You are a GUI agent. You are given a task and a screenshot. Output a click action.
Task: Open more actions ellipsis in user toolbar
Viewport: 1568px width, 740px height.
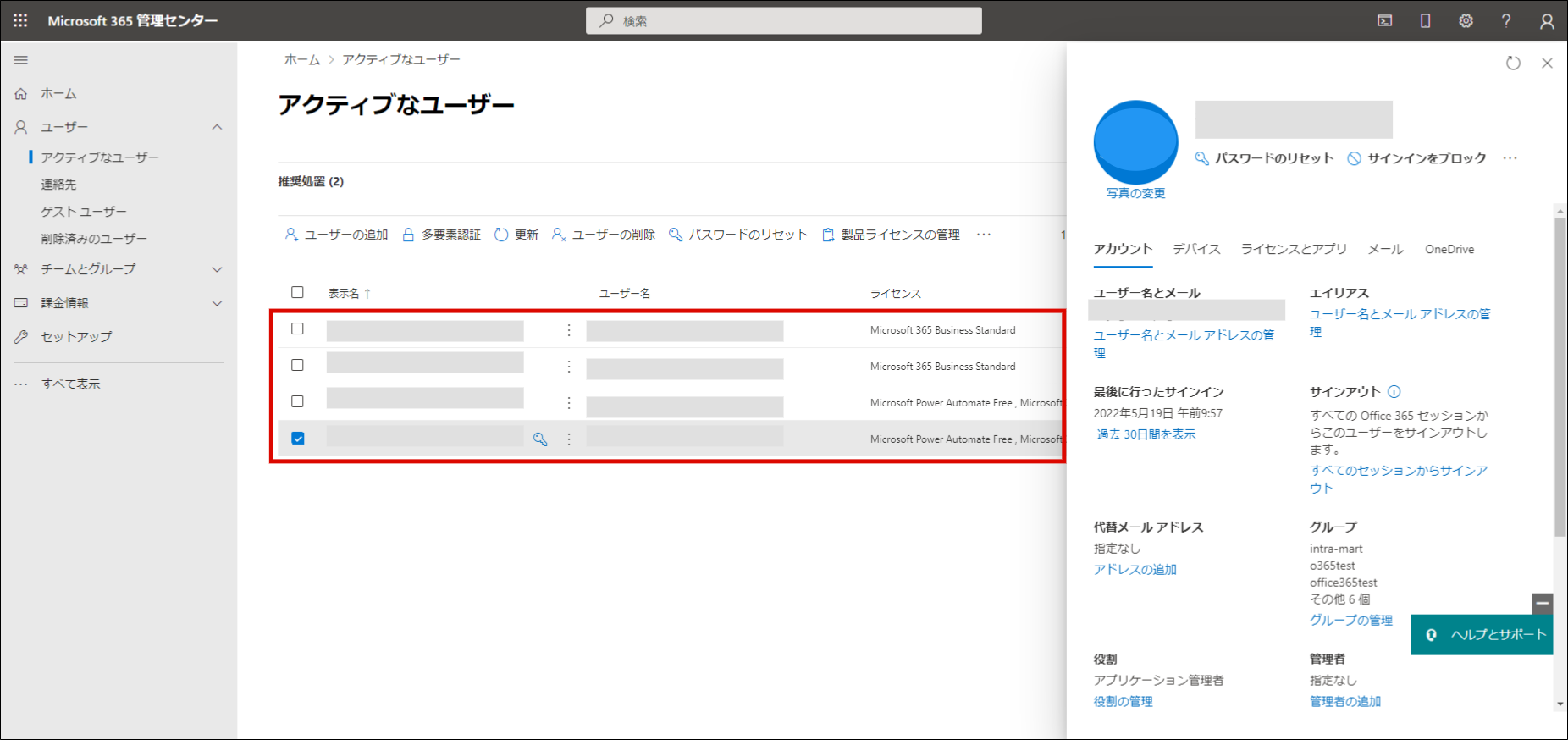(983, 235)
